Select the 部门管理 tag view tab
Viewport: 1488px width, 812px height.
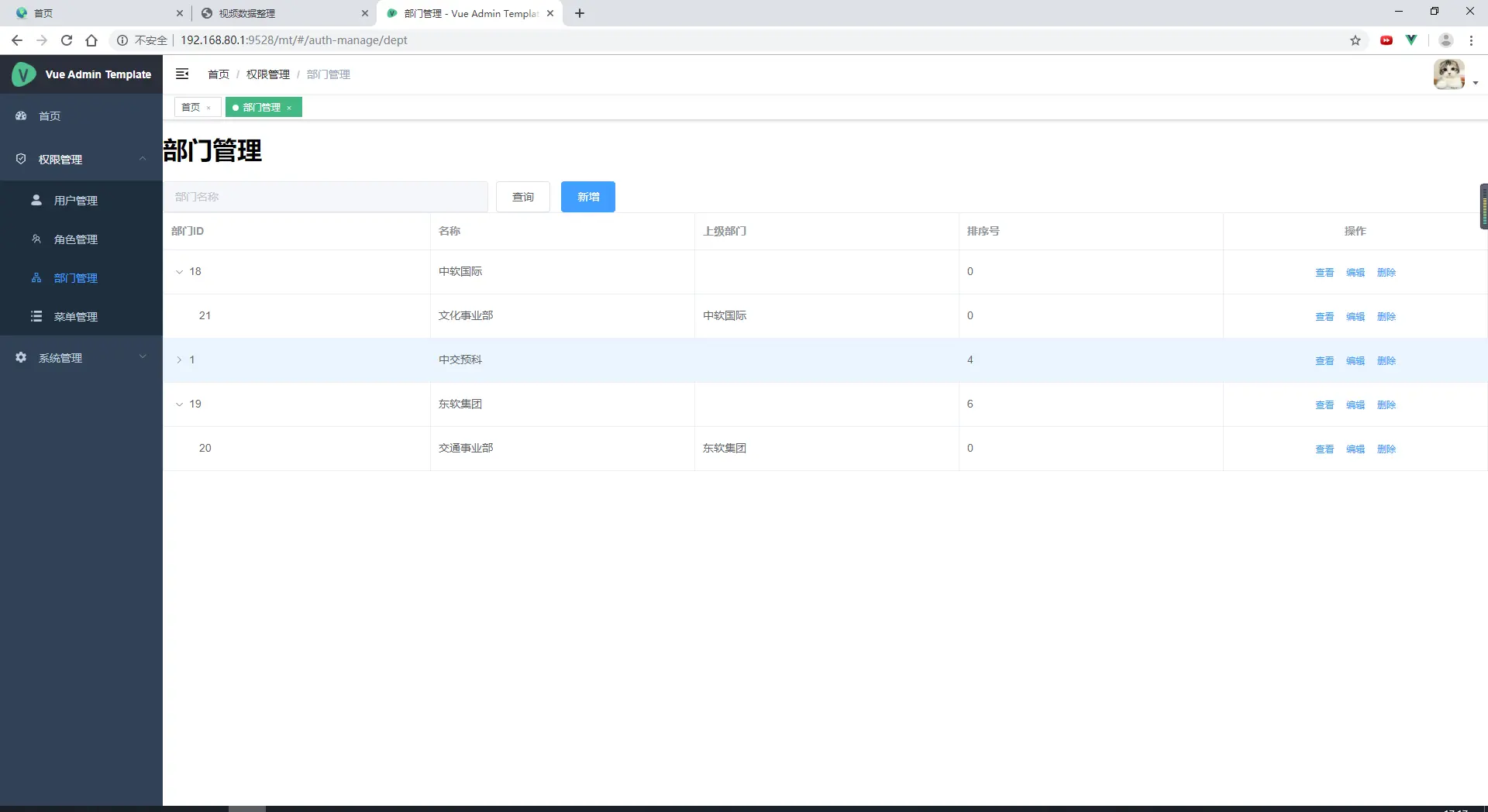pyautogui.click(x=262, y=107)
